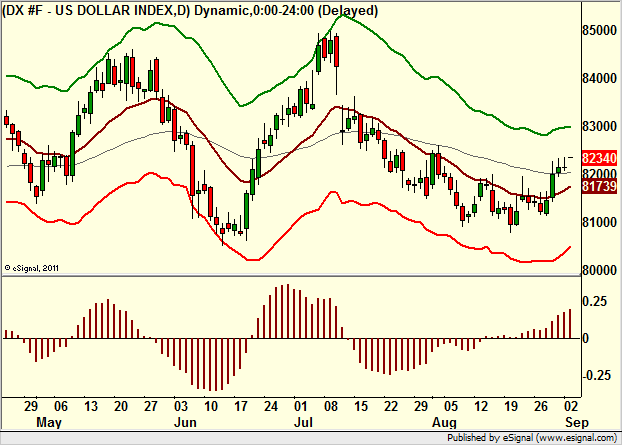Select the 82000 price axis label
The width and height of the screenshot is (622, 445).
(x=599, y=173)
